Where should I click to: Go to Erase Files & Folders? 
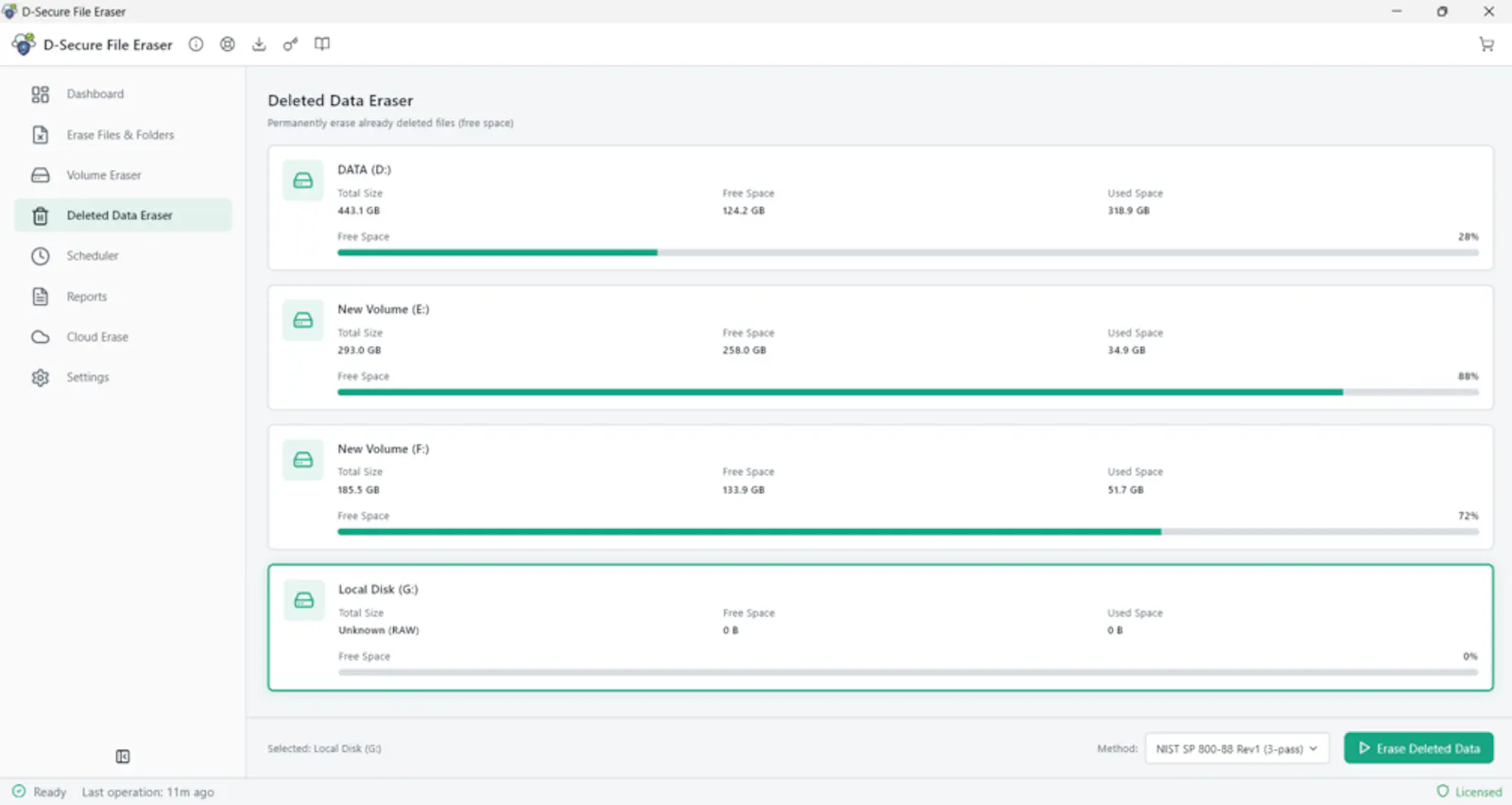[x=123, y=135]
